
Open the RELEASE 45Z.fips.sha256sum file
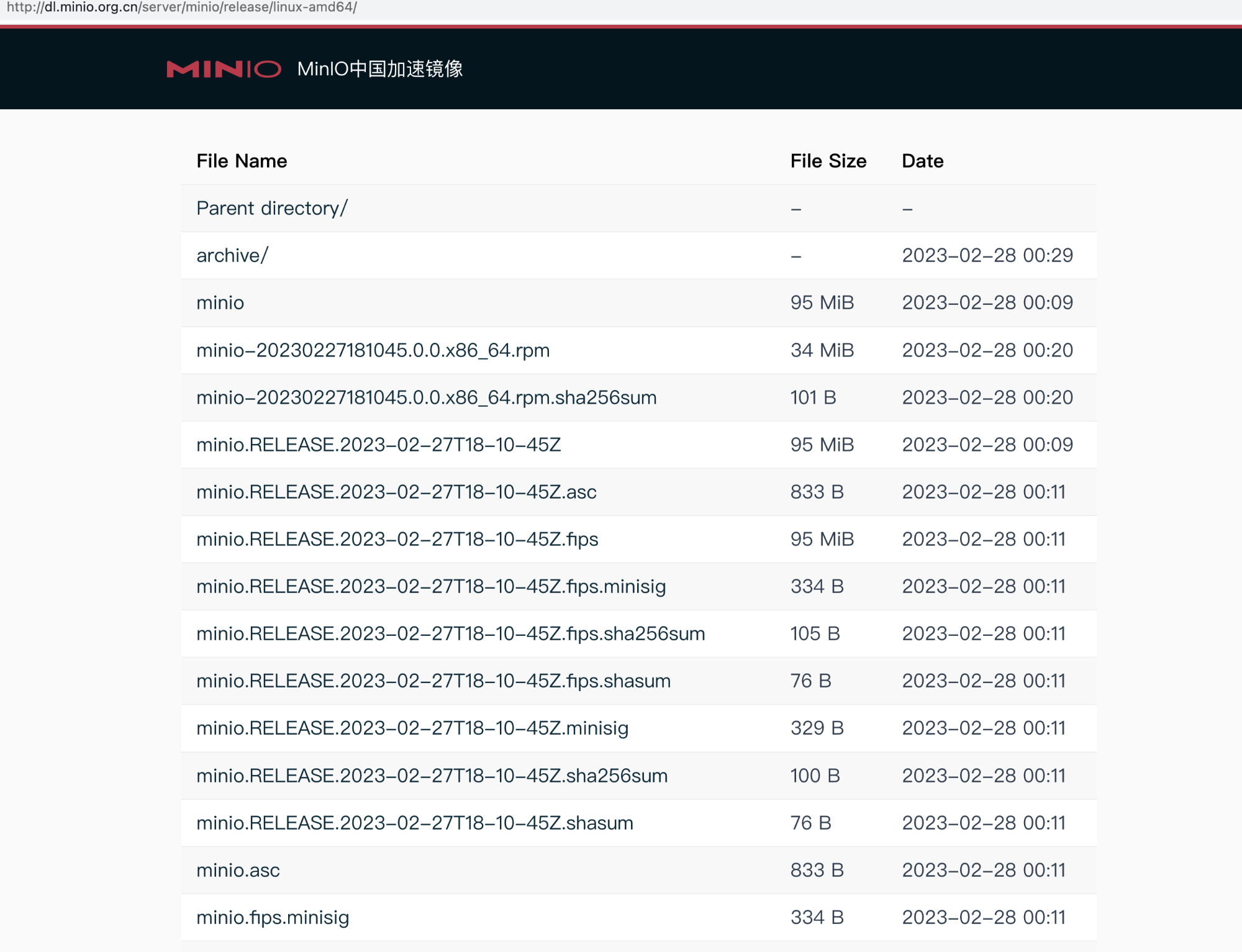(451, 633)
